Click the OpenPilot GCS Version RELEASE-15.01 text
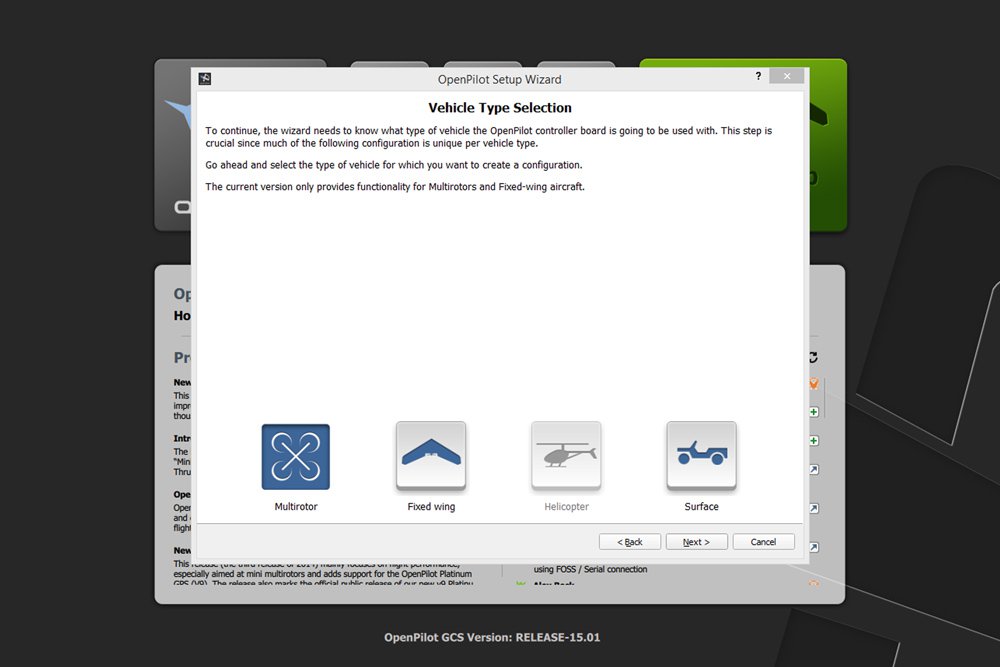This screenshot has width=1000, height=667. pyautogui.click(x=492, y=637)
